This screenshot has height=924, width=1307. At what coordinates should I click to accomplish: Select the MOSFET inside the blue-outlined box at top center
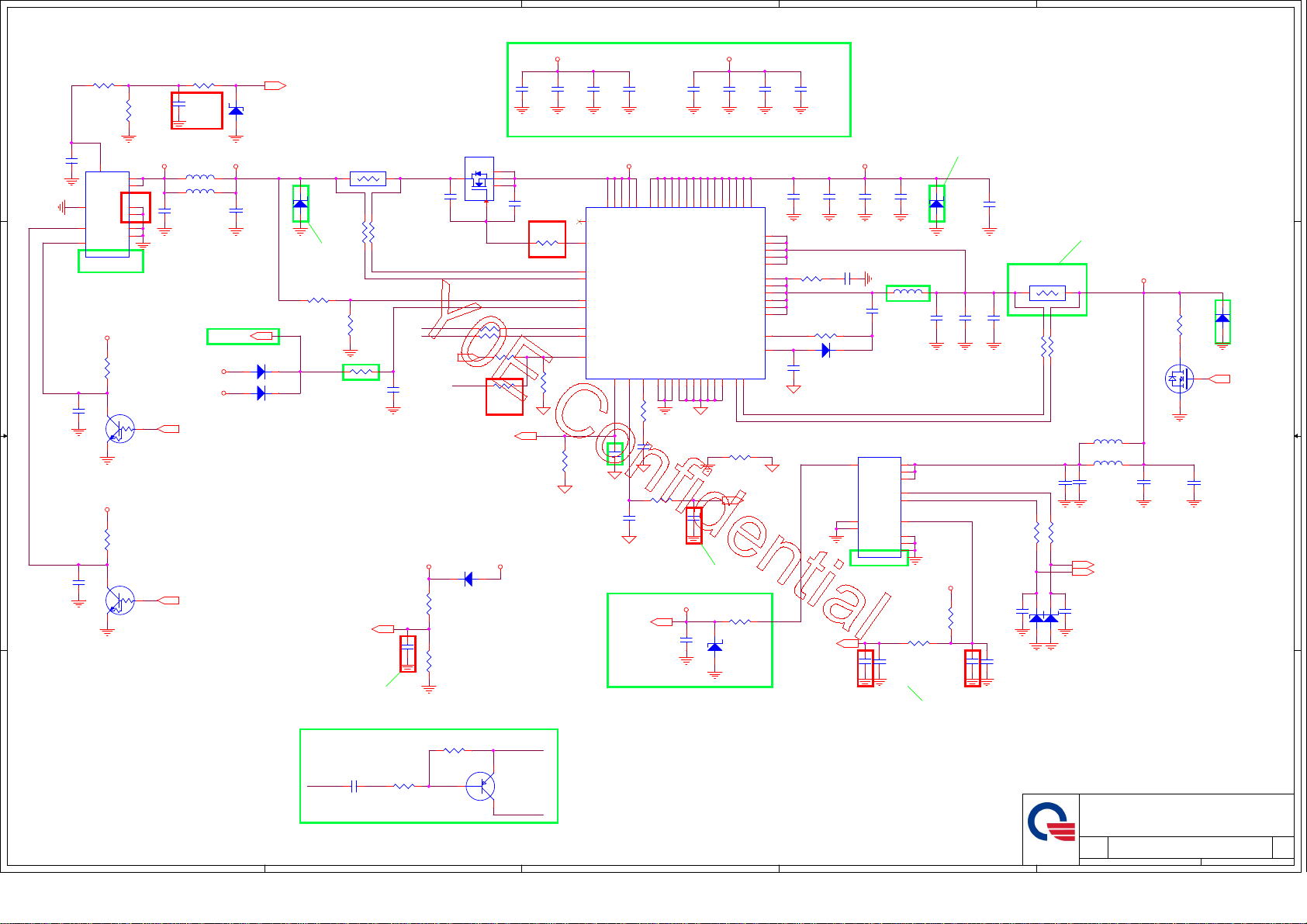479,179
